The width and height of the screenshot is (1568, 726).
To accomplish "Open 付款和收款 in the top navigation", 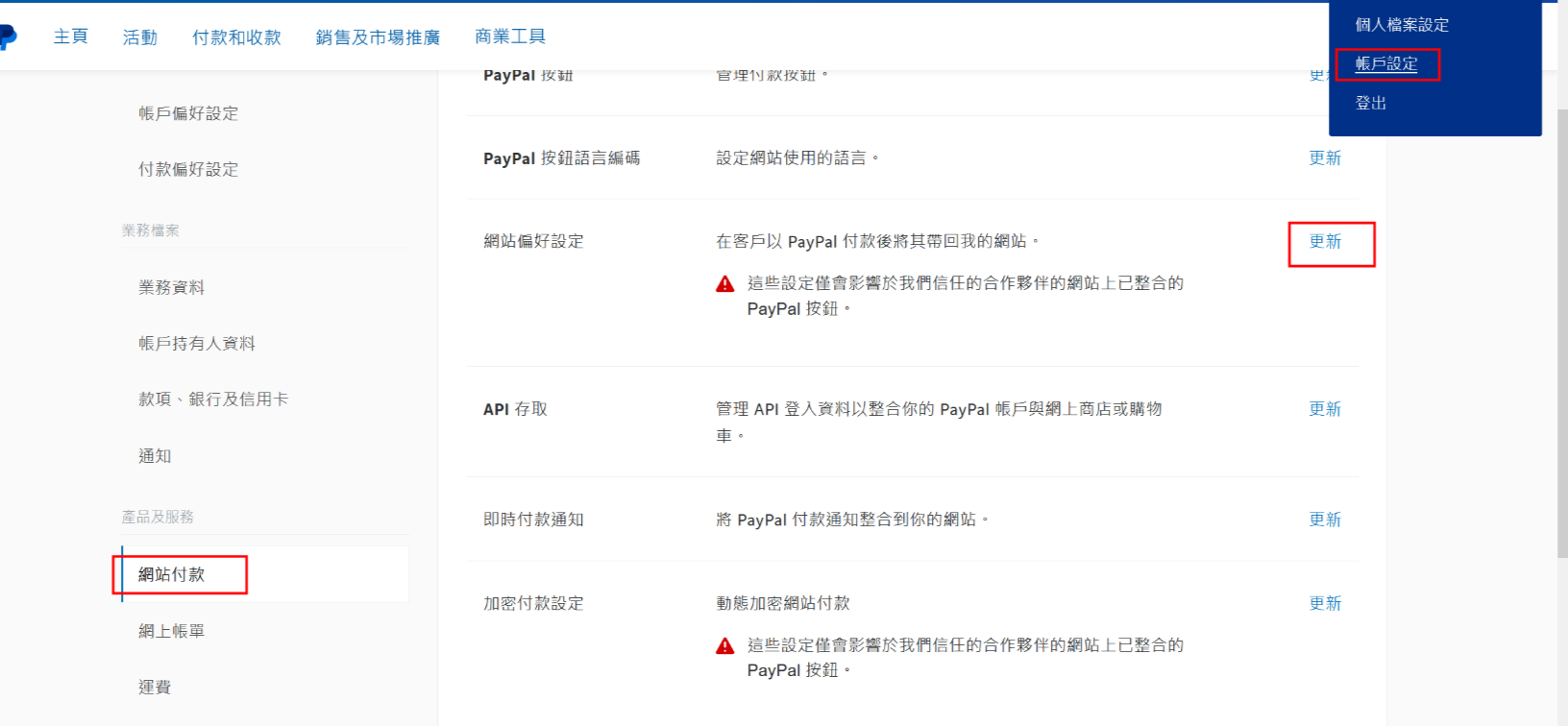I will tap(236, 37).
